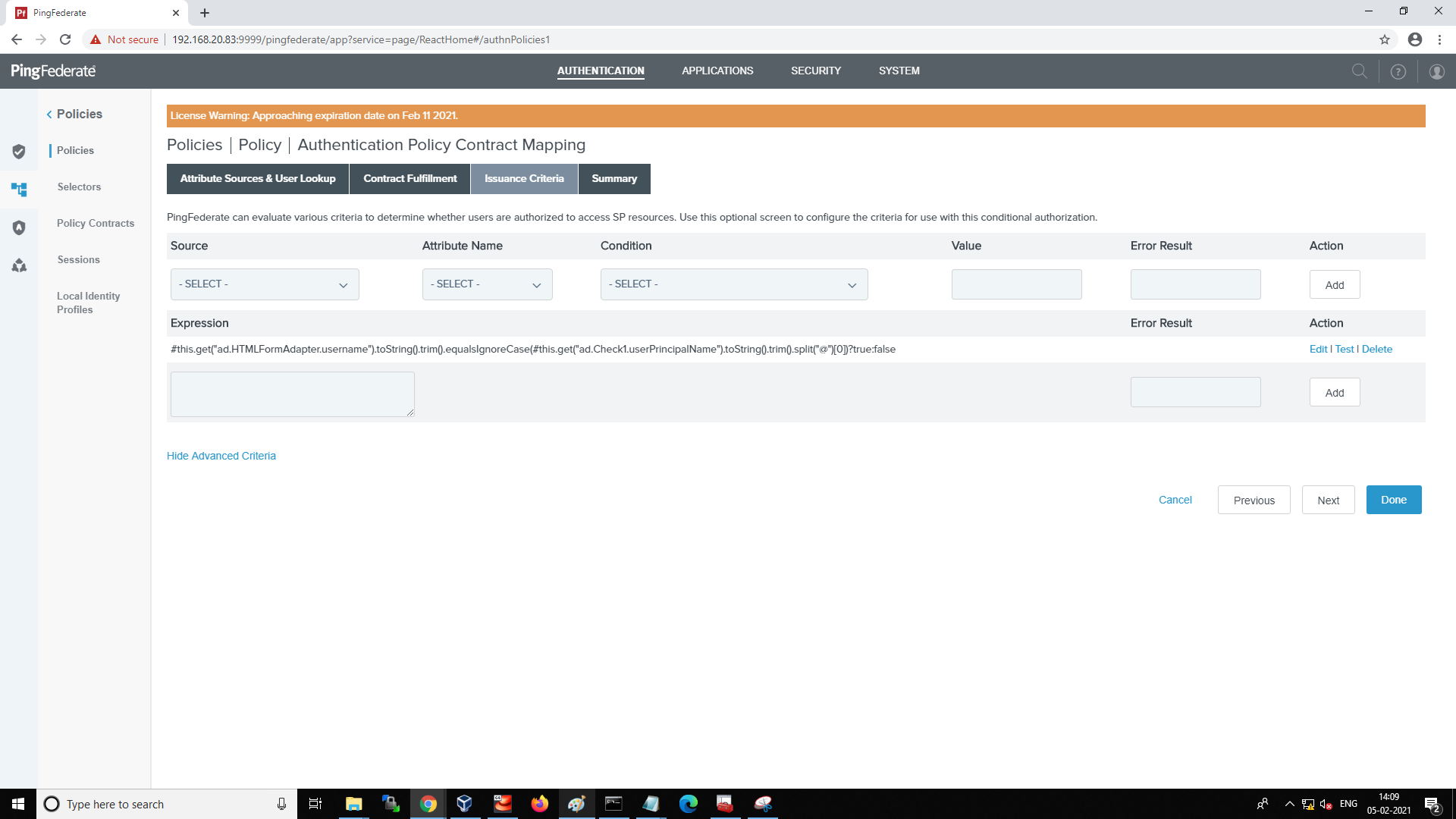Click the blue Done button
This screenshot has width=1456, height=819.
1394,500
